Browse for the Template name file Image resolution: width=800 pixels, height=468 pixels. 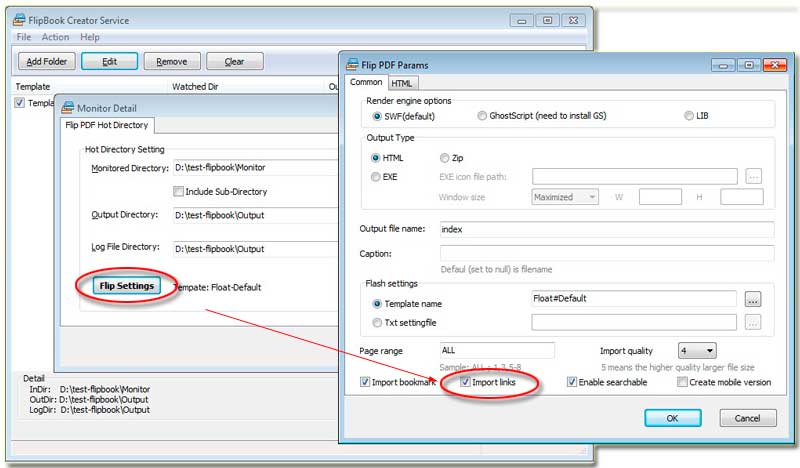tap(753, 299)
